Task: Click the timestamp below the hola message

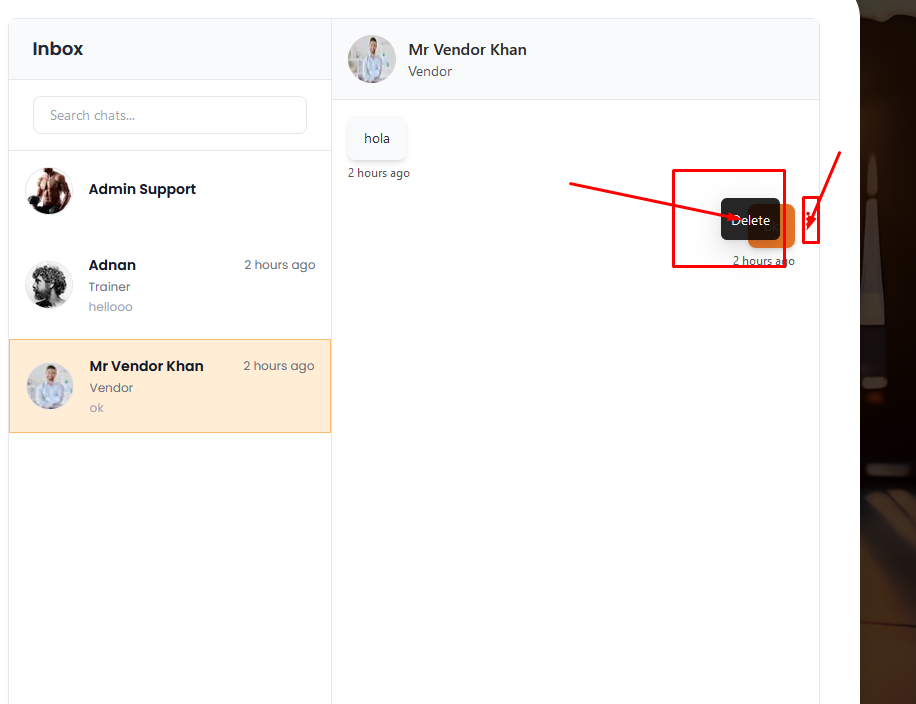Action: (378, 173)
